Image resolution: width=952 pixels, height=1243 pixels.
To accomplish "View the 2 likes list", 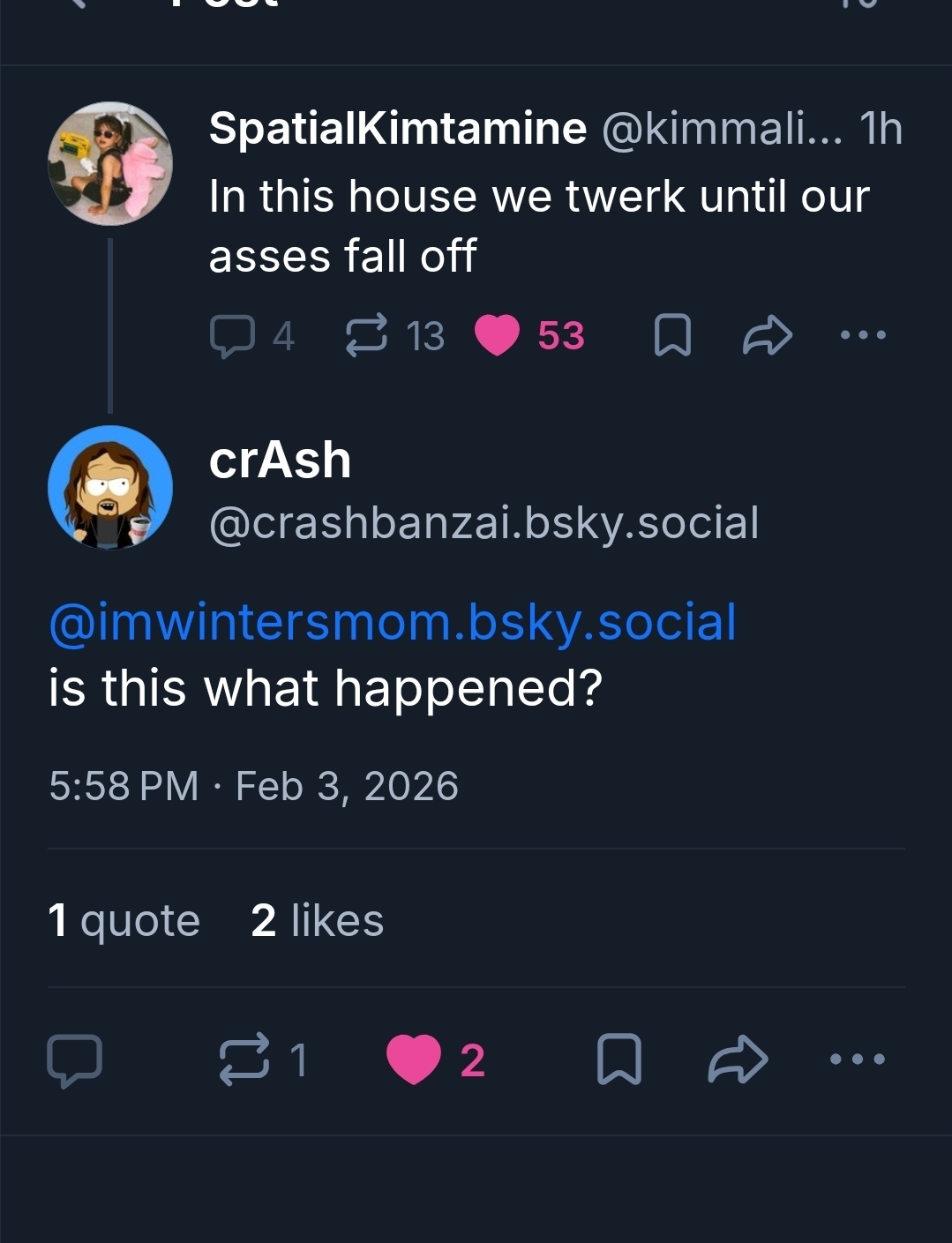I will tap(318, 921).
